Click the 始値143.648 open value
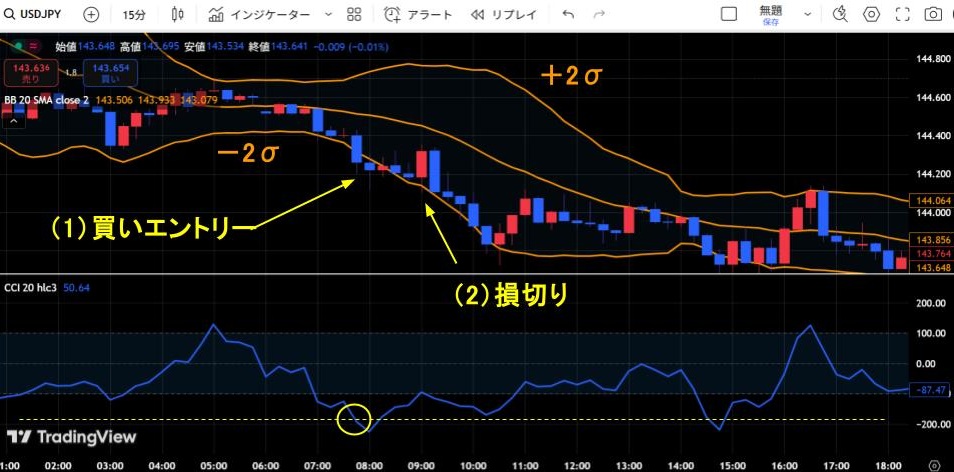The image size is (954, 472). tap(85, 47)
